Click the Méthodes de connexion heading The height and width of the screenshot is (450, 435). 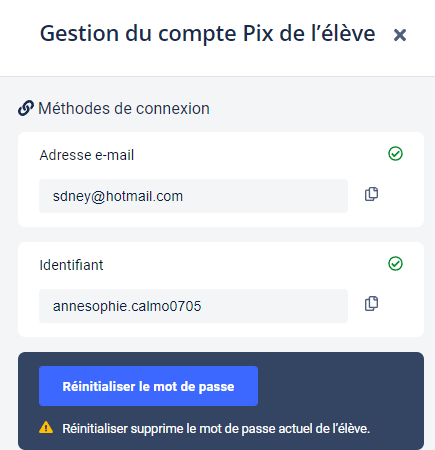coord(124,108)
